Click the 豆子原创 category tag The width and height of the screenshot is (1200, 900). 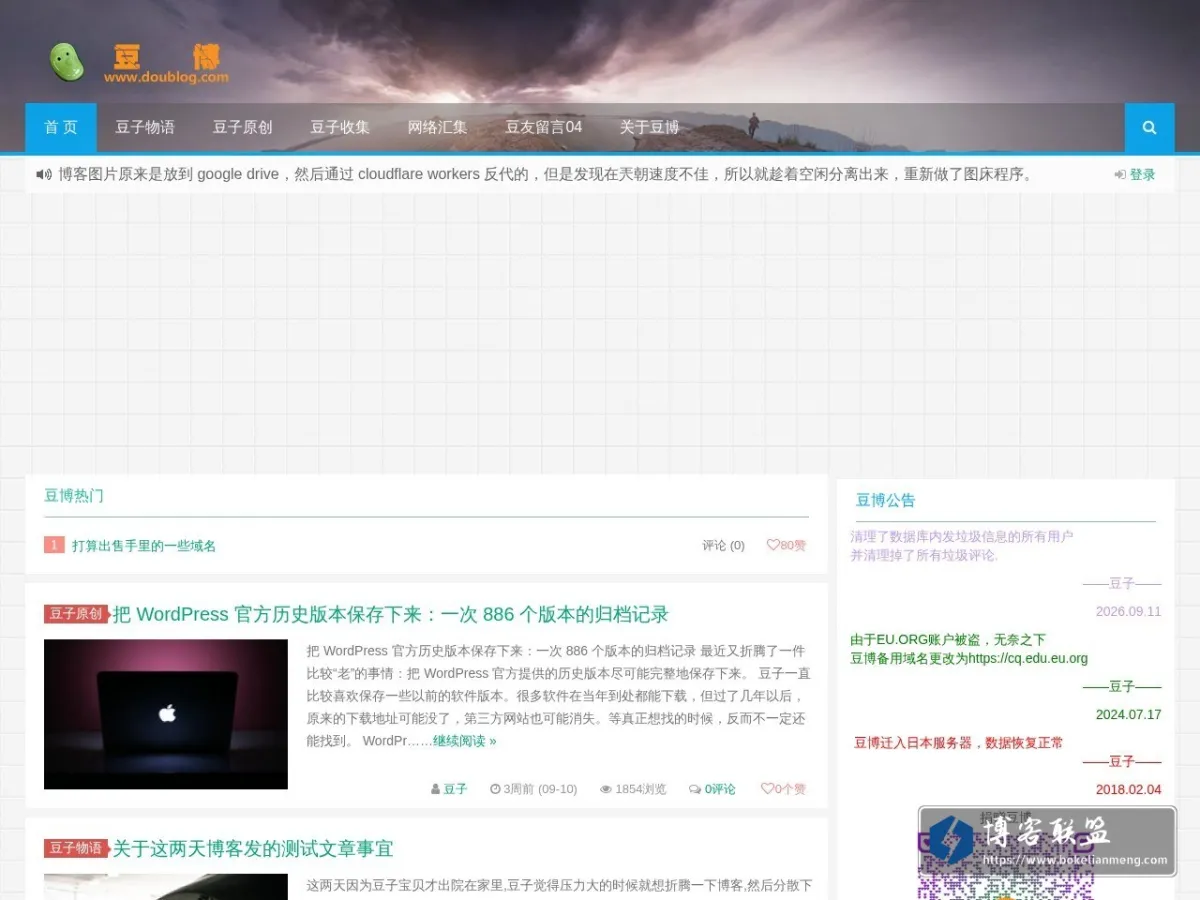(x=76, y=614)
